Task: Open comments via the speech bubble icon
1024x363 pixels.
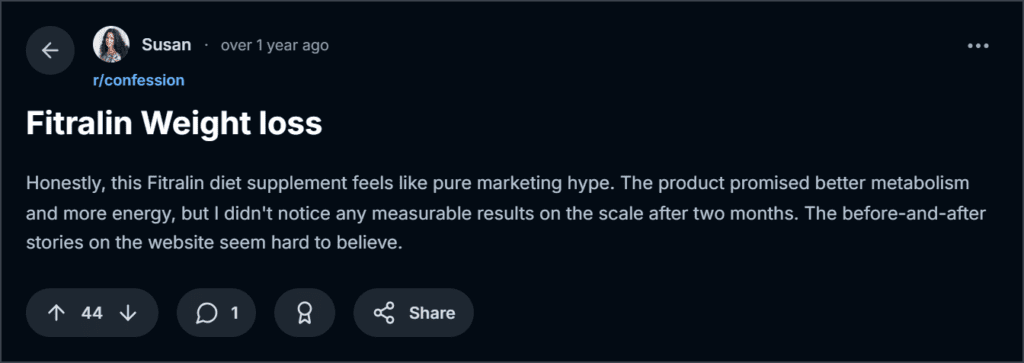Action: [206, 313]
